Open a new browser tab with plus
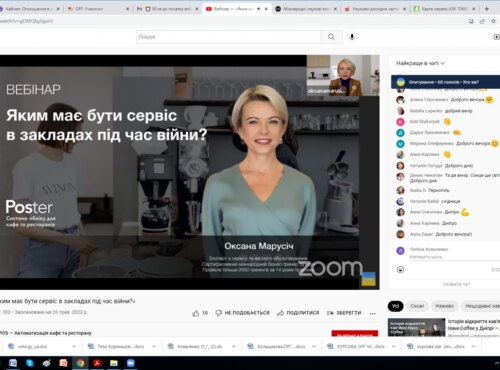 (487, 9)
